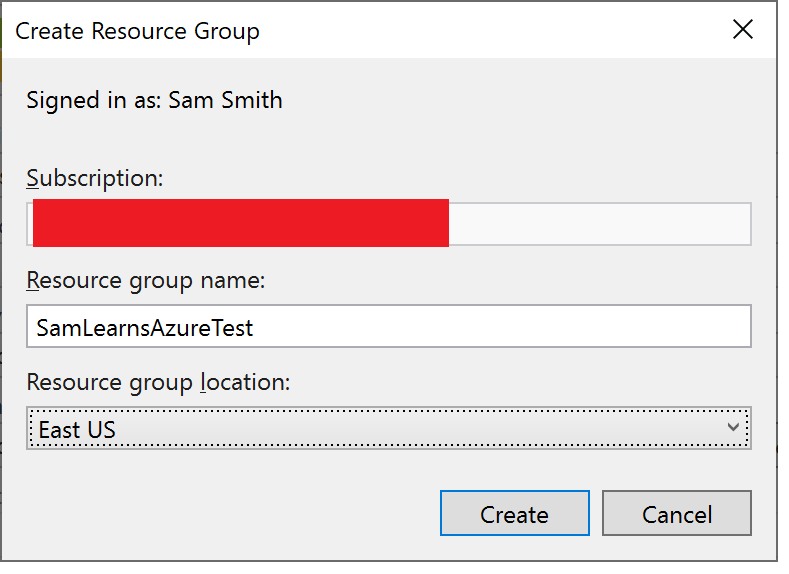Click the Create button

[x=514, y=514]
